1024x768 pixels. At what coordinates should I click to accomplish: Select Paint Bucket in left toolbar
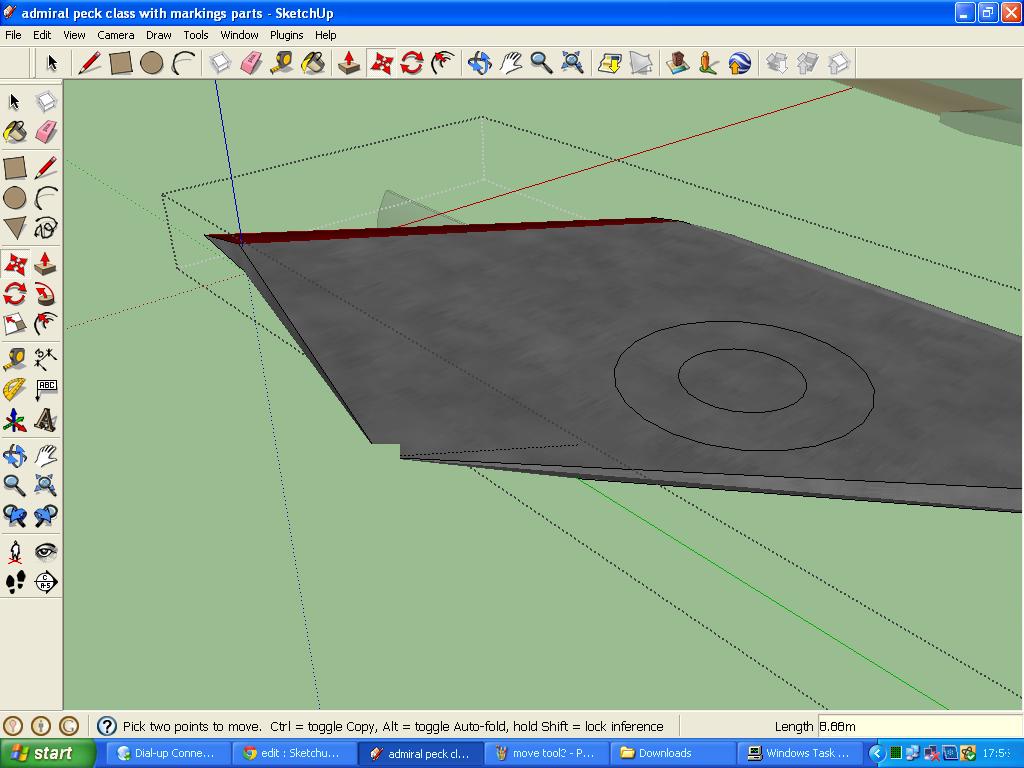[15, 132]
